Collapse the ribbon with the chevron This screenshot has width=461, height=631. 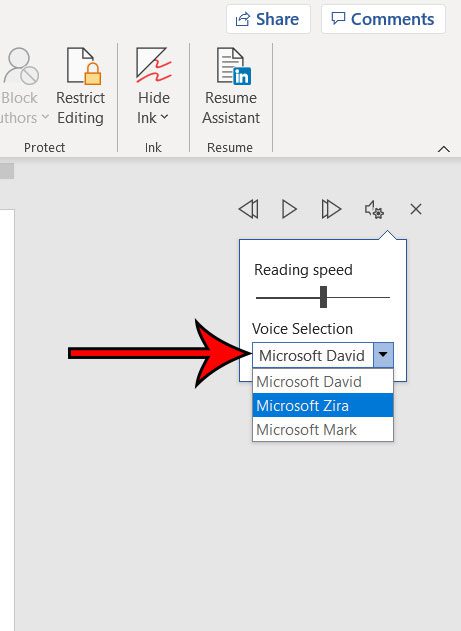tap(443, 149)
